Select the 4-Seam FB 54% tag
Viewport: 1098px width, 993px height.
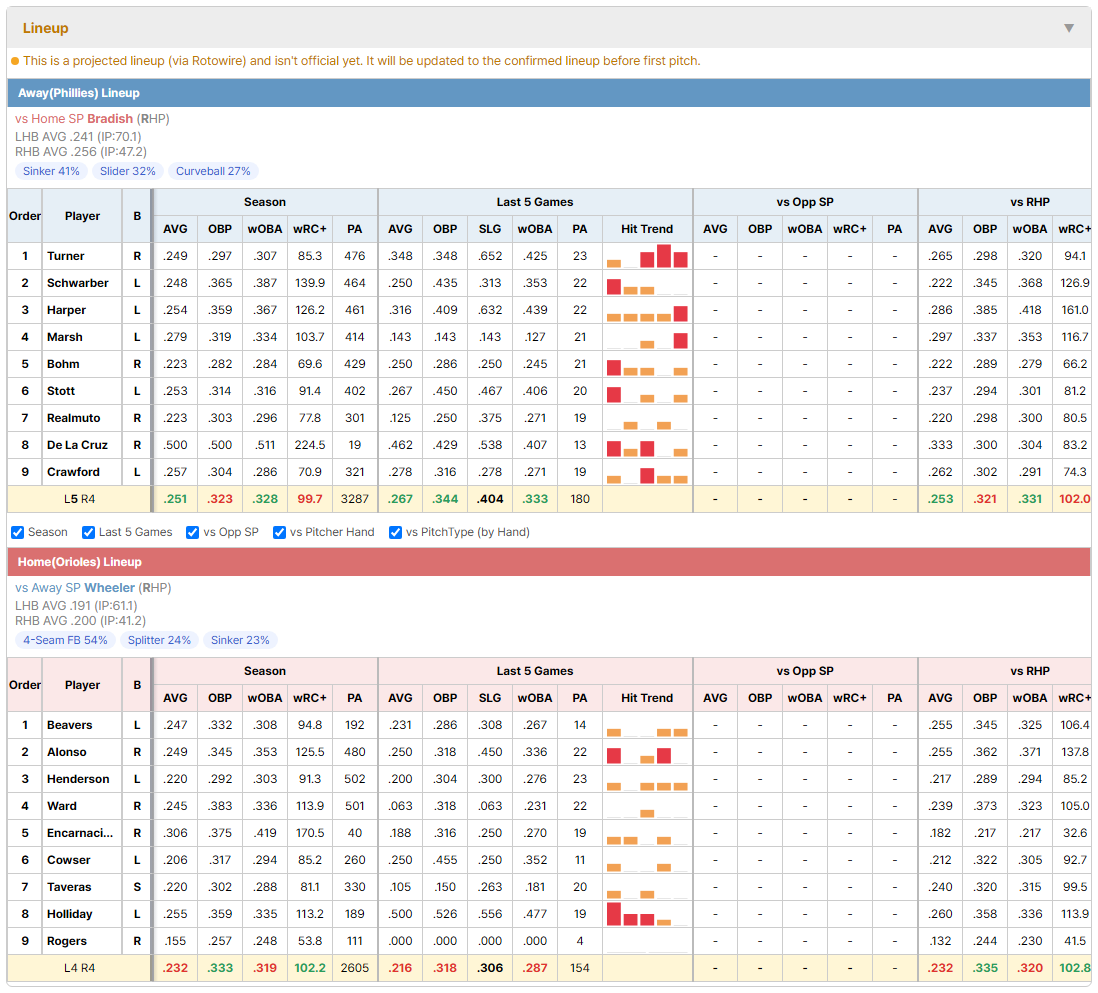65,640
